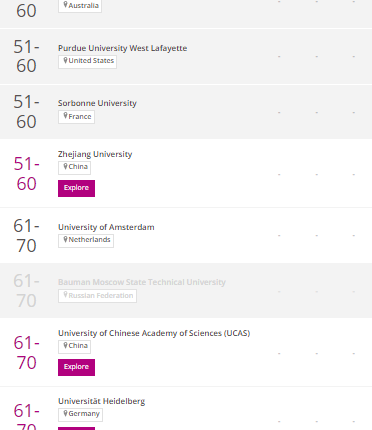The height and width of the screenshot is (430, 372).
Task: Open University of Amsterdam link
Action: (106, 227)
